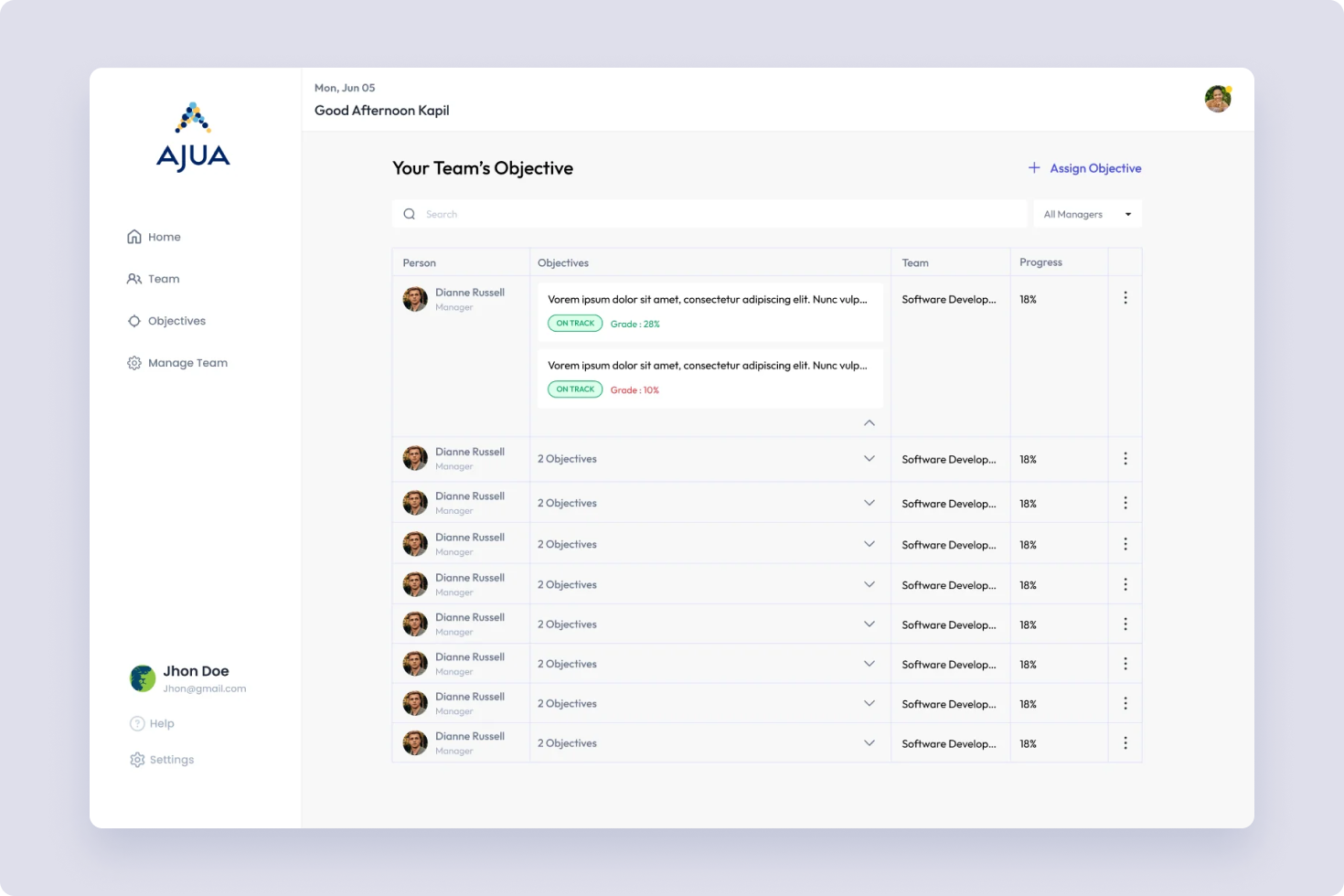Click Jhon Doe's avatar in sidebar

(x=143, y=678)
